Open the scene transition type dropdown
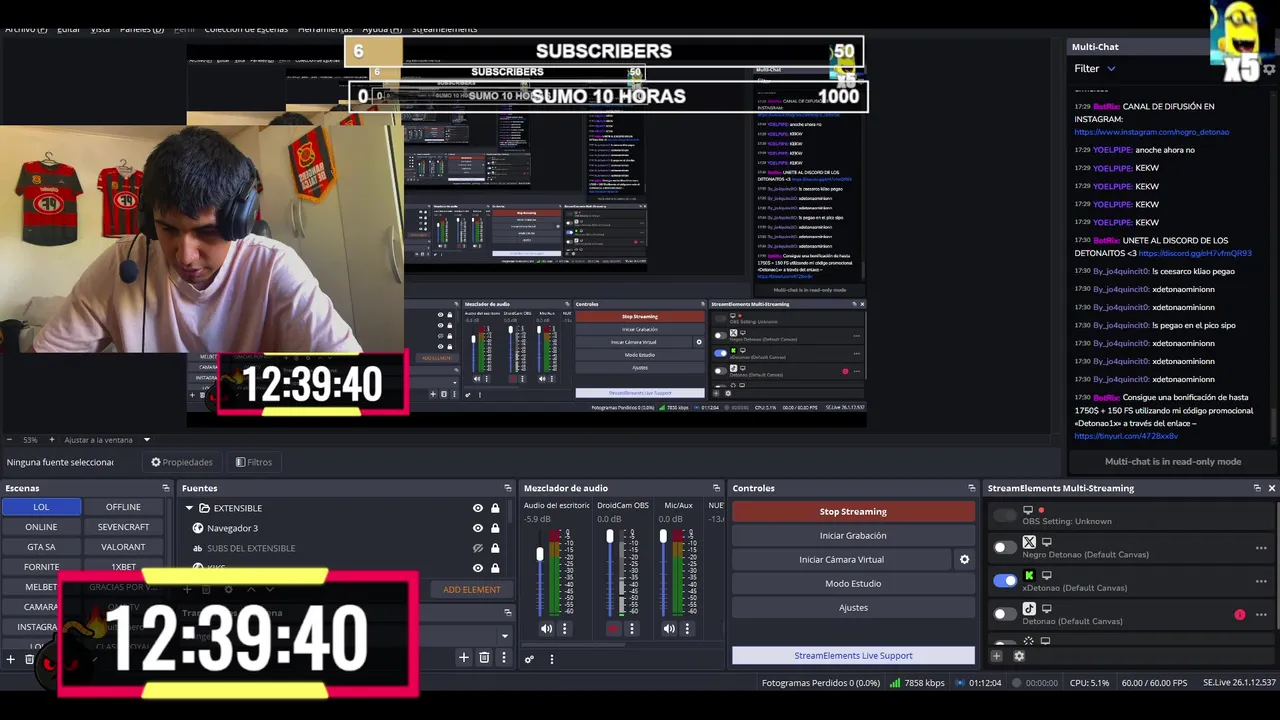 click(504, 635)
